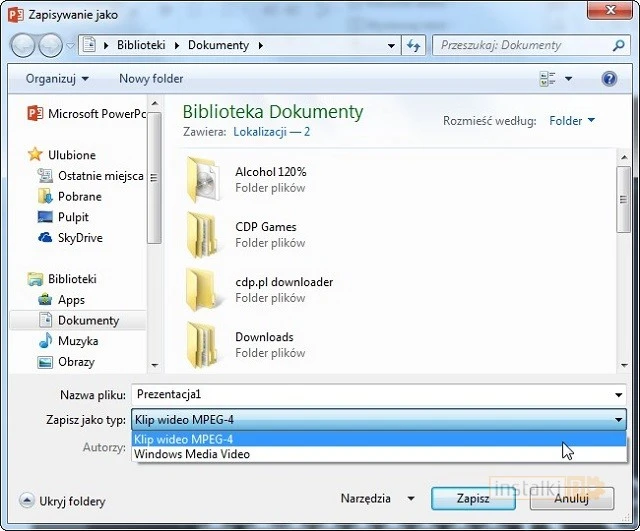
Task: Choose Windows Media Video file type
Action: (379, 454)
